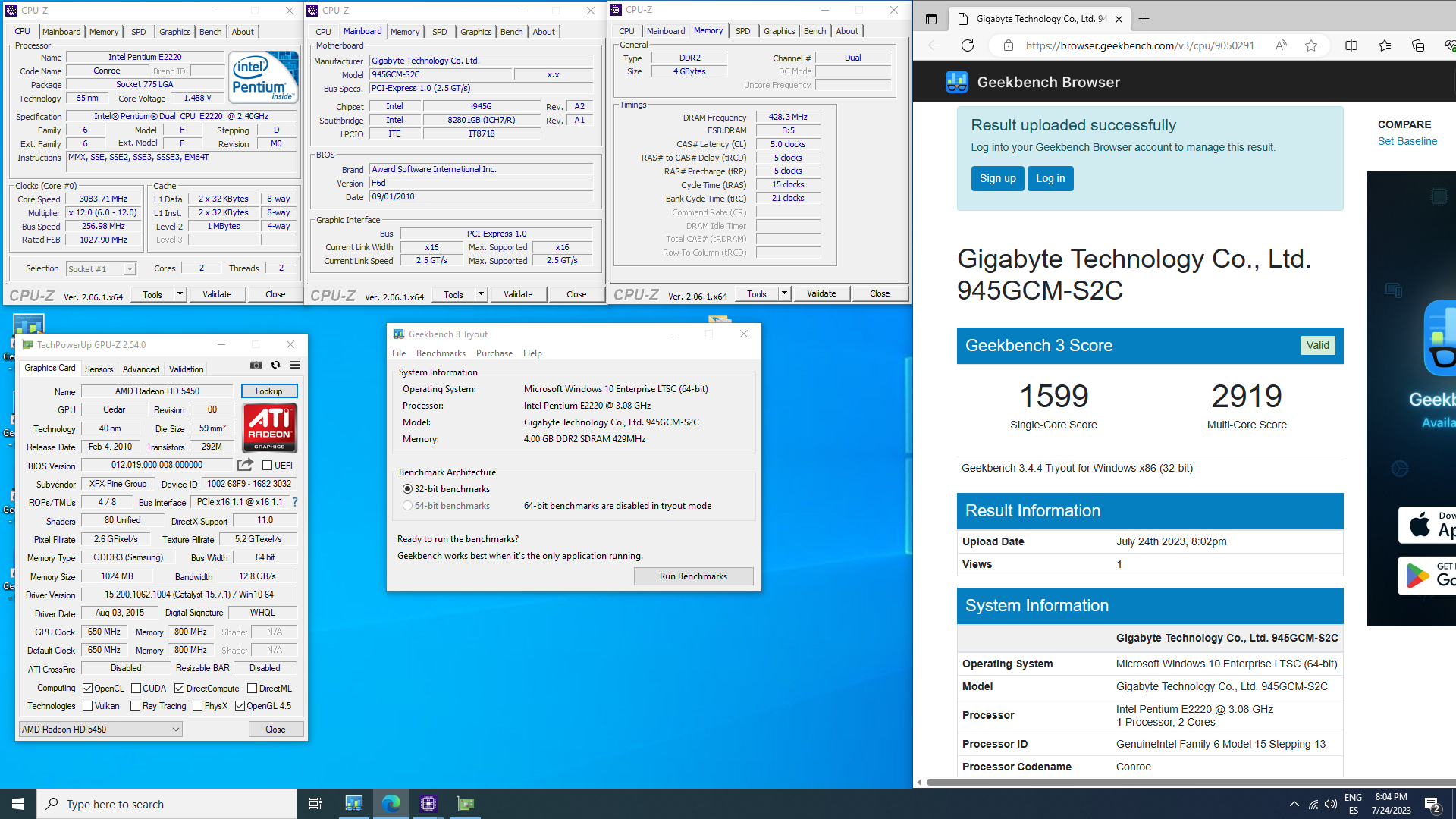Image resolution: width=1456 pixels, height=819 pixels.
Task: Click the Log in button
Action: [x=1050, y=179]
